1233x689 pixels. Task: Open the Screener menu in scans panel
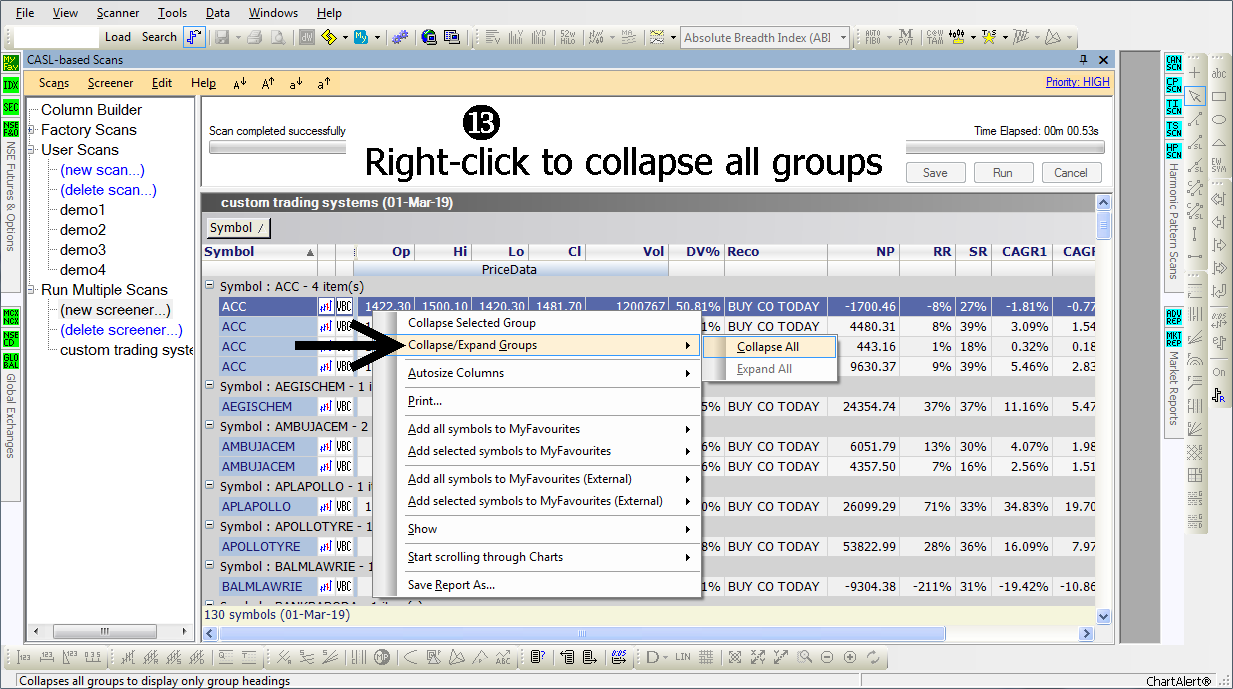110,83
